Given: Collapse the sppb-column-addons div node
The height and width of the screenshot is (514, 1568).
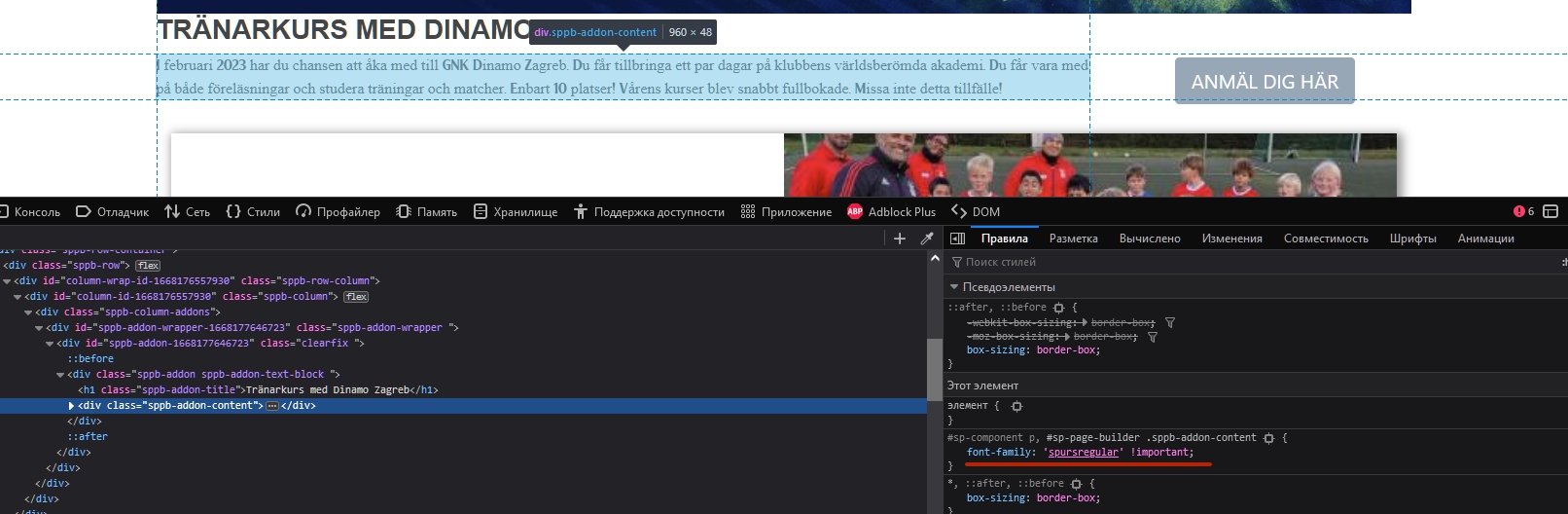Looking at the screenshot, I should click(x=28, y=312).
